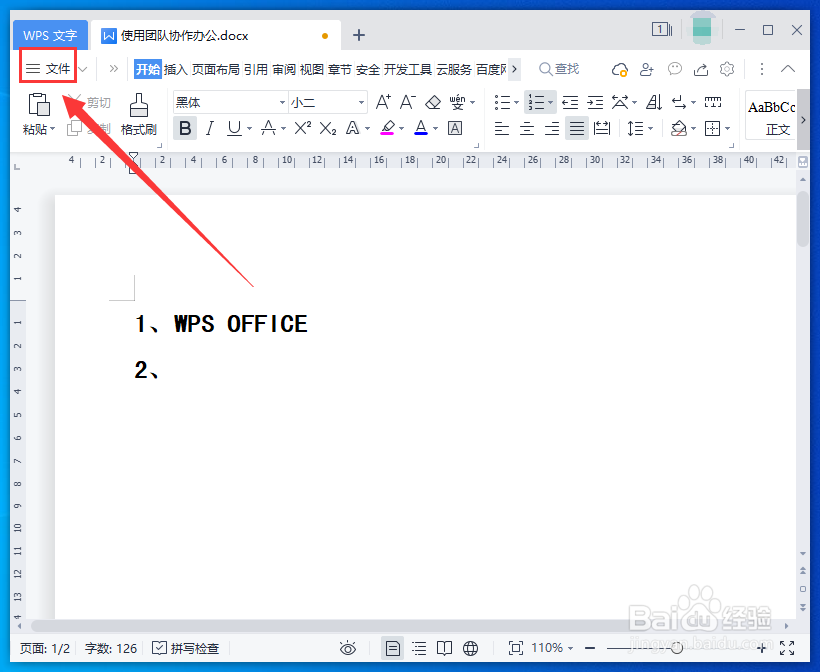Open settings gear icon in tab bar

click(727, 69)
